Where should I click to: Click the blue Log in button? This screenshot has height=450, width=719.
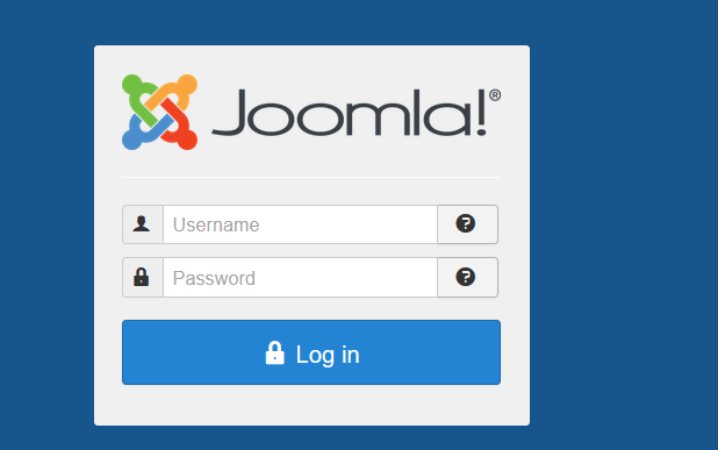(311, 352)
